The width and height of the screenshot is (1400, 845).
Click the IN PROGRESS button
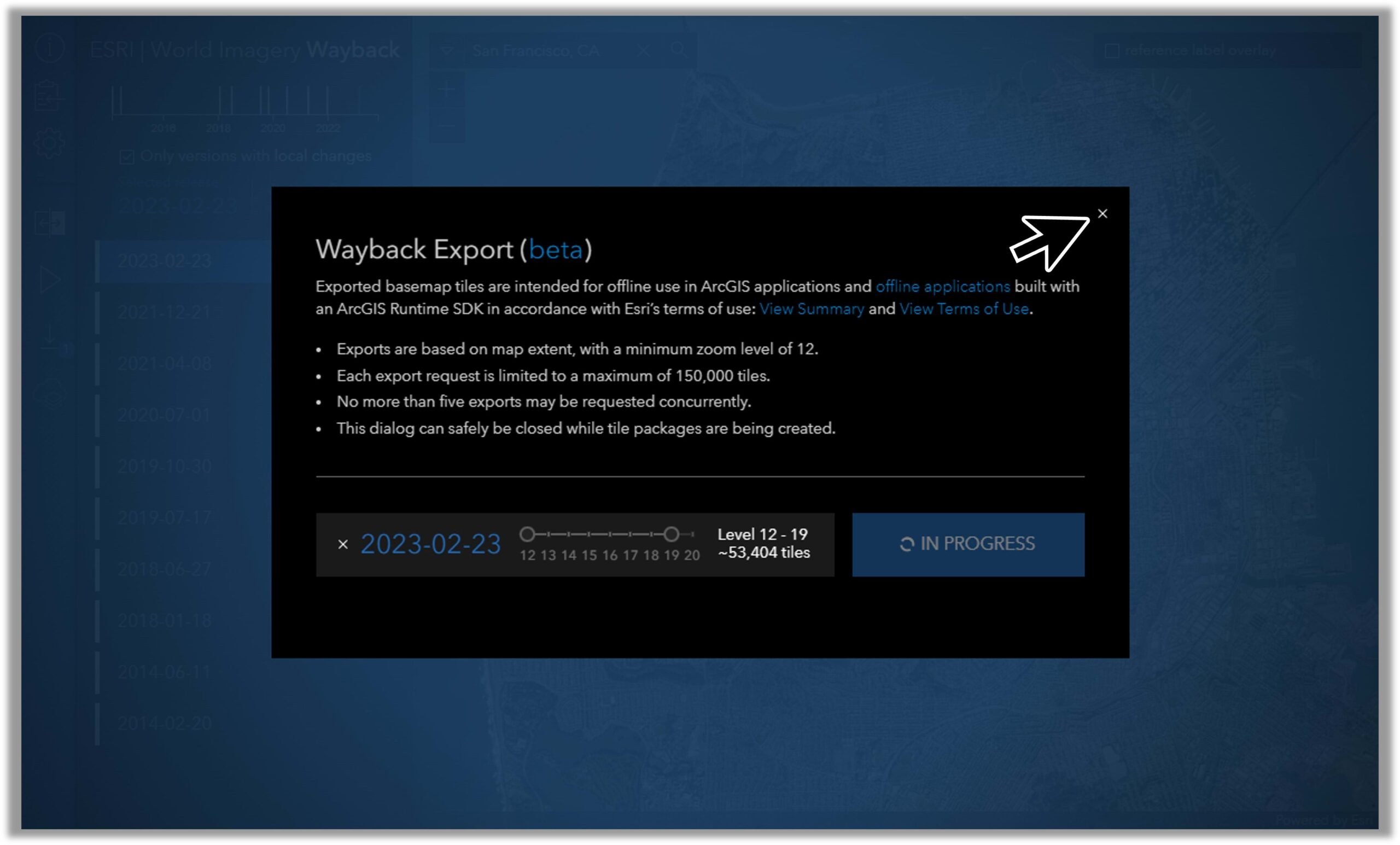[967, 544]
